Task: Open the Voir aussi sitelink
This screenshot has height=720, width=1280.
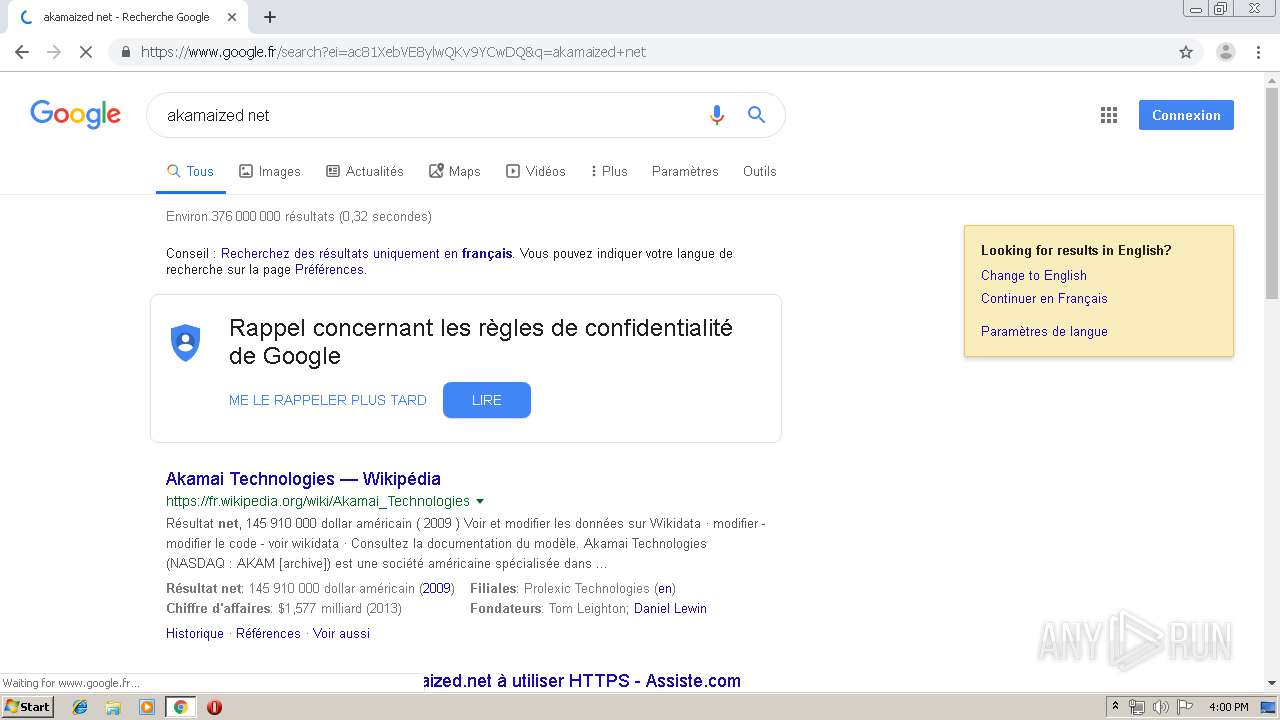Action: click(341, 633)
